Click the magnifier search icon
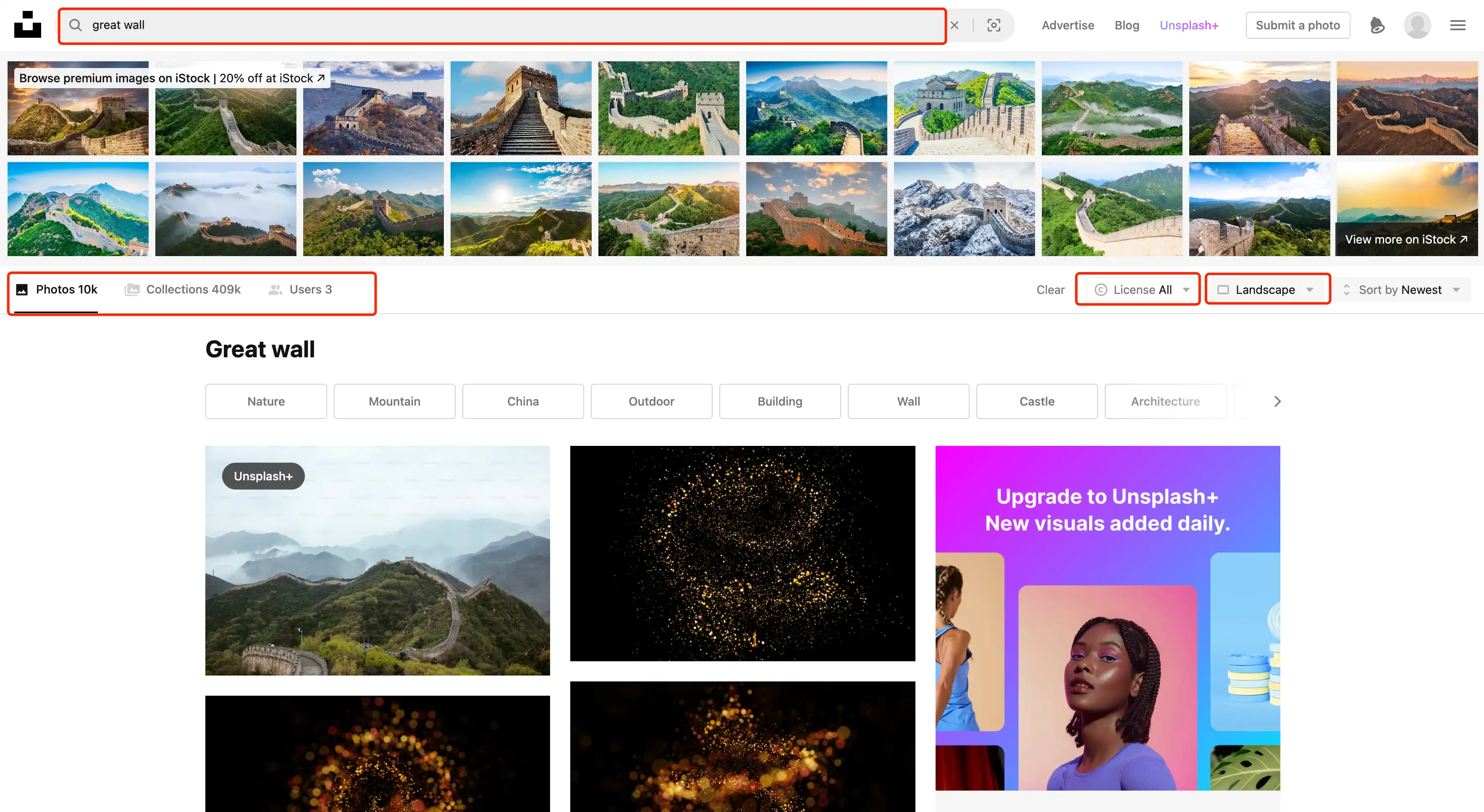This screenshot has height=812, width=1484. coord(76,25)
